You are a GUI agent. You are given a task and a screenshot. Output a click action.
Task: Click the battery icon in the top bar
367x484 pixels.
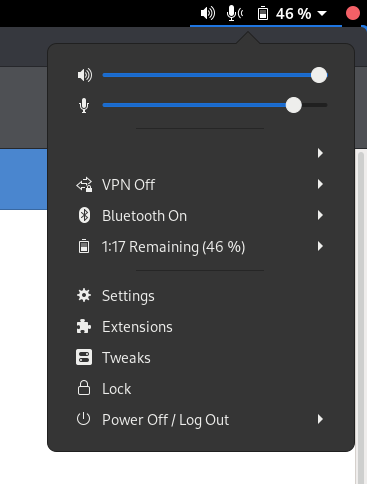pyautogui.click(x=263, y=13)
